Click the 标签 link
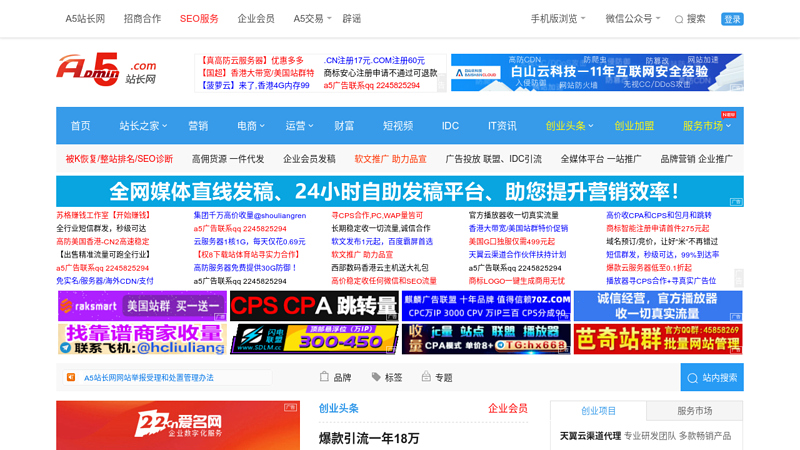800x450 pixels. click(393, 378)
